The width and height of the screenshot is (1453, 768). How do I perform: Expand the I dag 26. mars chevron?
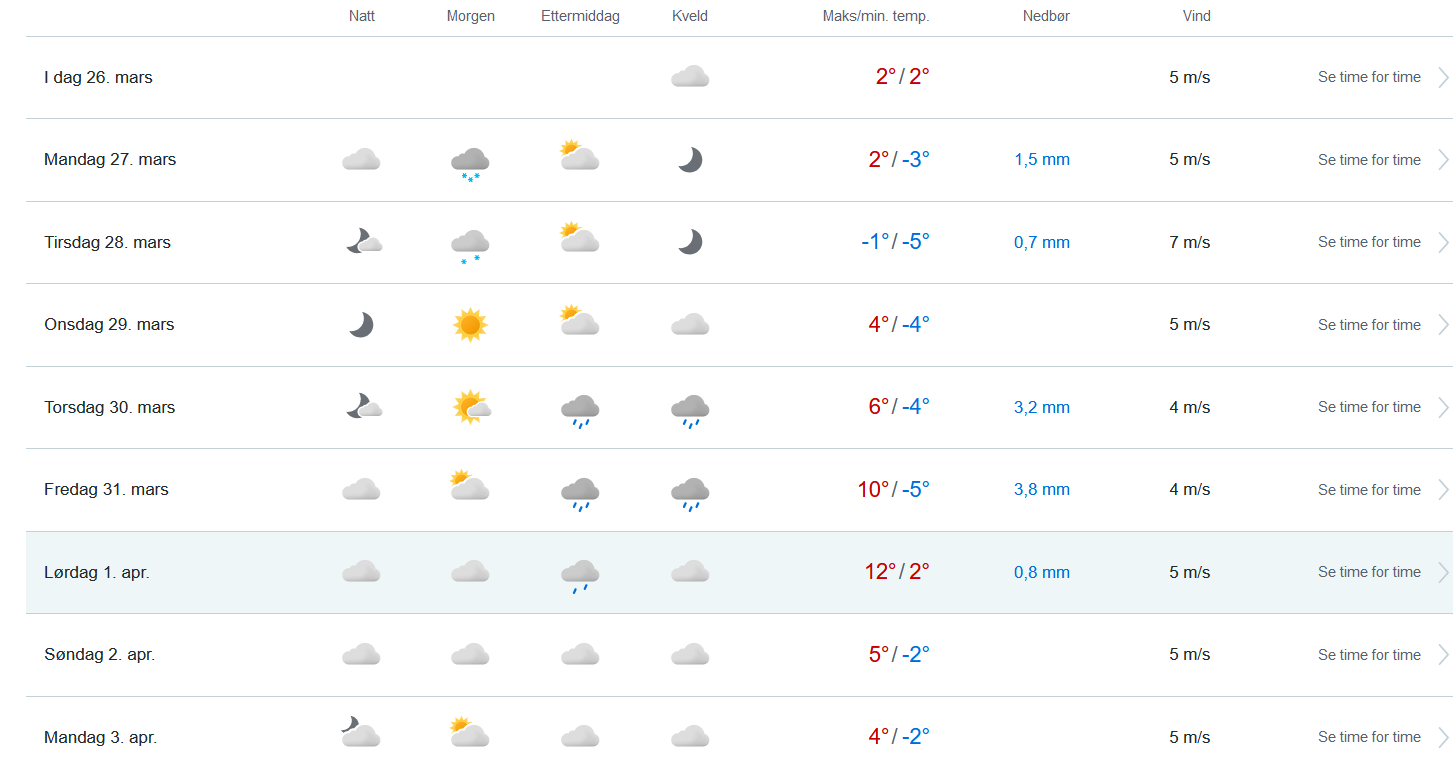coord(1442,77)
